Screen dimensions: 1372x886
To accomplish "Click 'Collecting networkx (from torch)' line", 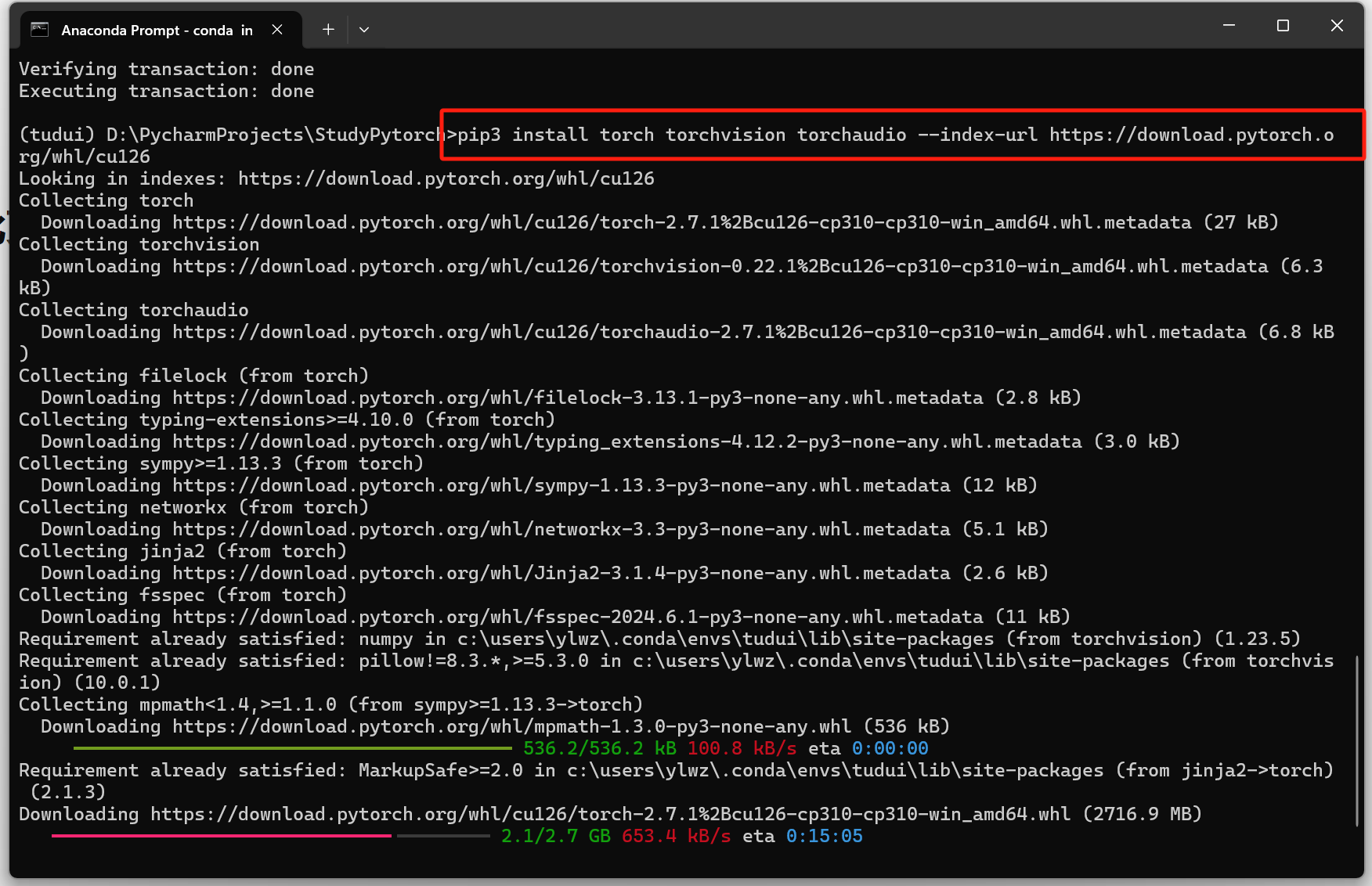I will tap(193, 507).
